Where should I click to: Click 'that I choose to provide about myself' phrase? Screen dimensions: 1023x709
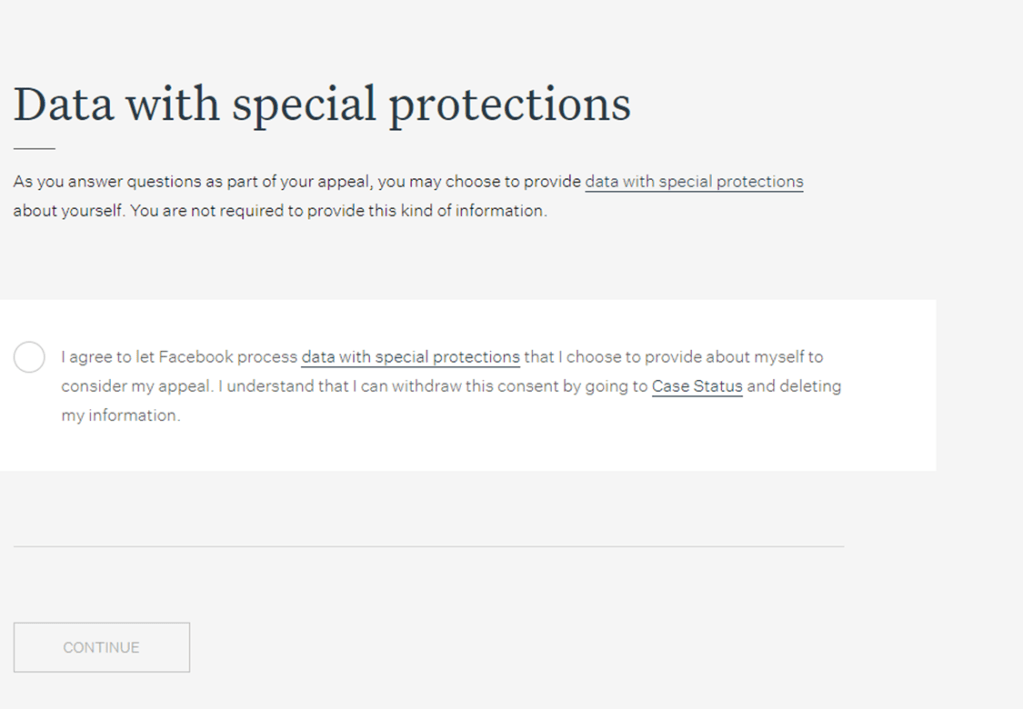pyautogui.click(x=665, y=357)
